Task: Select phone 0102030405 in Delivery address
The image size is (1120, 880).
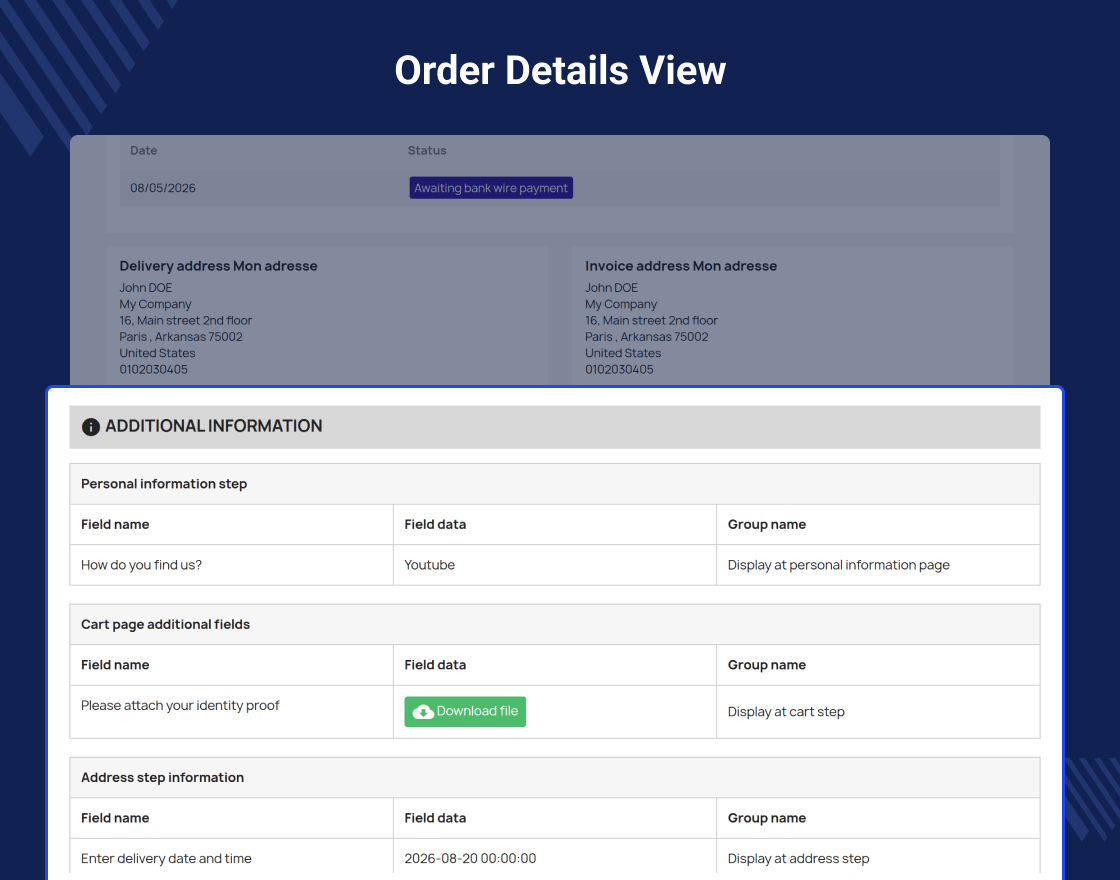Action: point(154,369)
